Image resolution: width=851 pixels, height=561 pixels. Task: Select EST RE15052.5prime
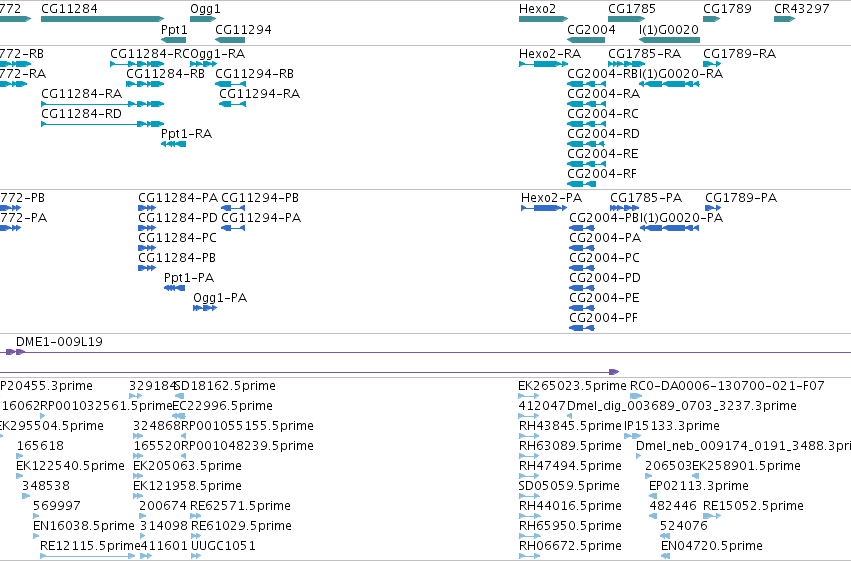pos(753,507)
